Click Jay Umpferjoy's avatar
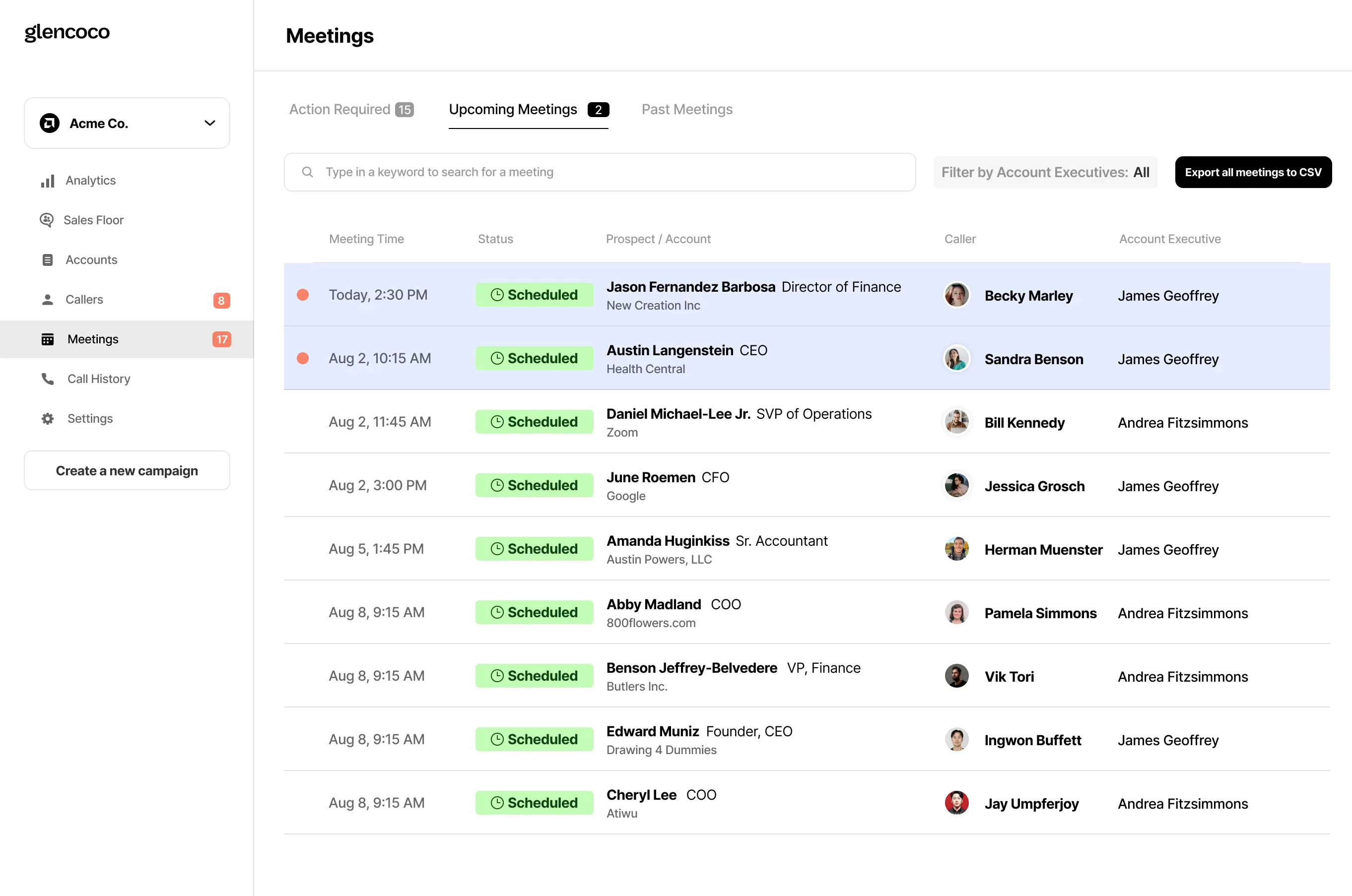This screenshot has width=1352, height=896. tap(956, 802)
